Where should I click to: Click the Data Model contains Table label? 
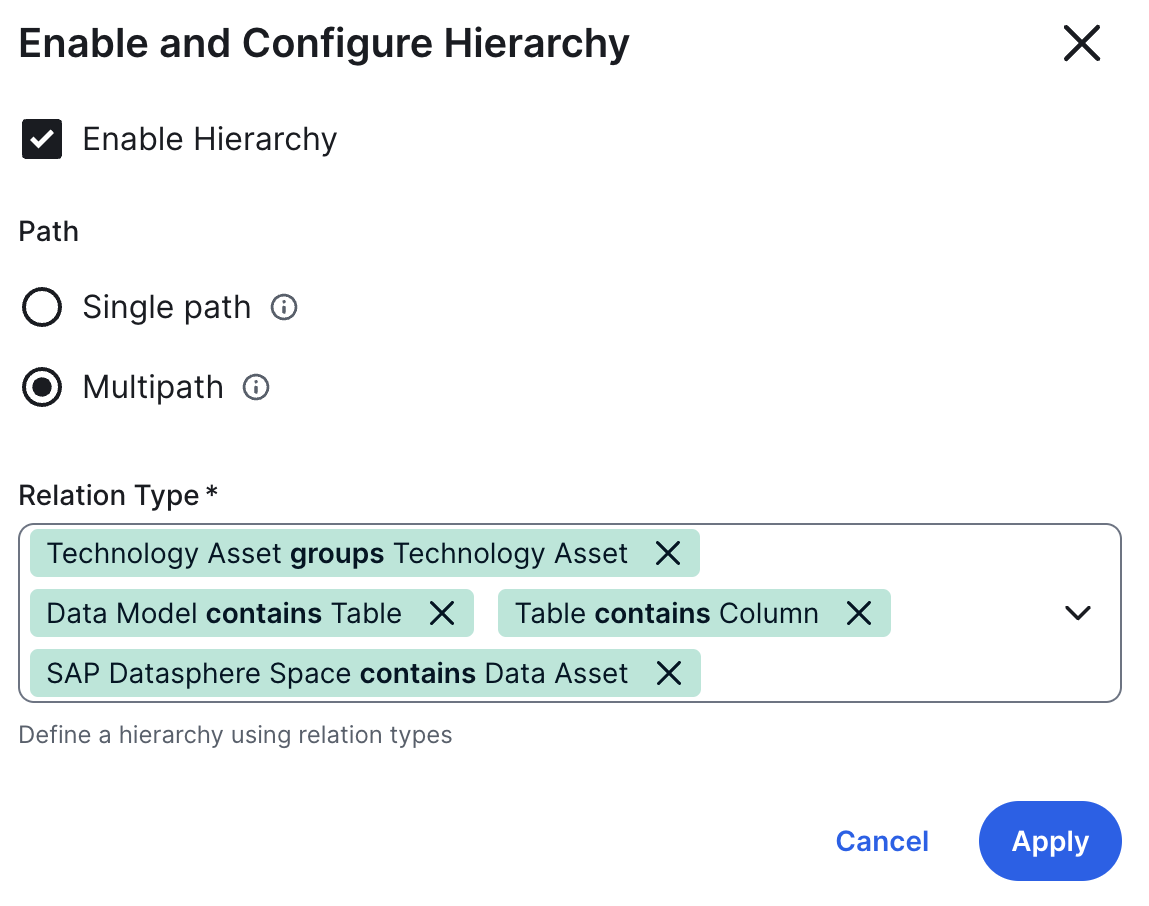[224, 613]
